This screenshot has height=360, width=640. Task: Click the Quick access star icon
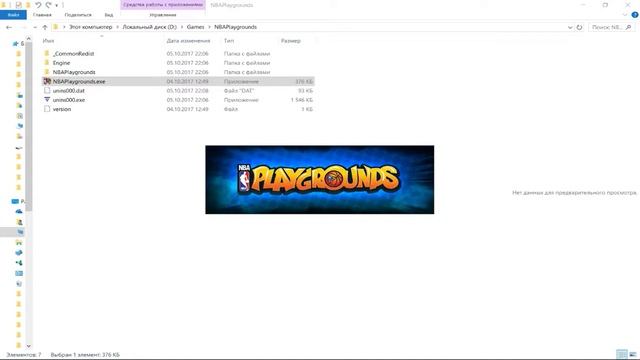click(x=16, y=44)
